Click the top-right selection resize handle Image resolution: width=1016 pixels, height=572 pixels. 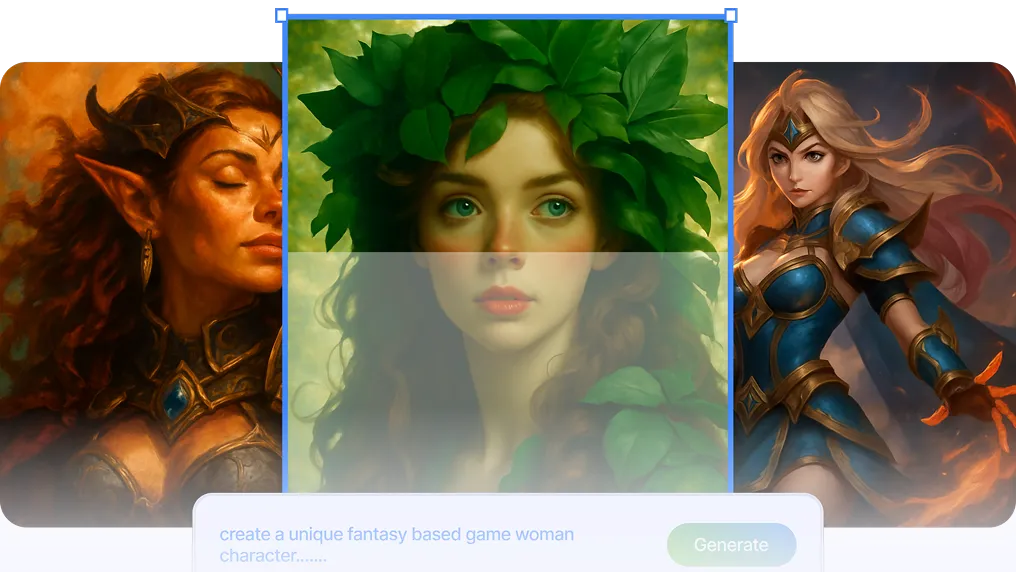pyautogui.click(x=730, y=16)
